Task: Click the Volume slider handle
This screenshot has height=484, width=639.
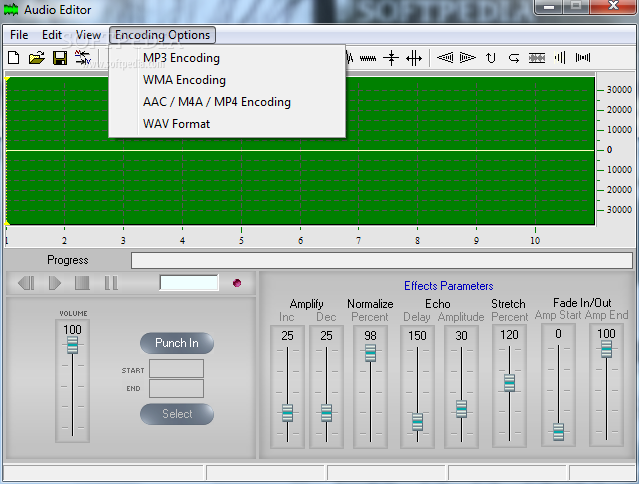Action: tap(72, 345)
